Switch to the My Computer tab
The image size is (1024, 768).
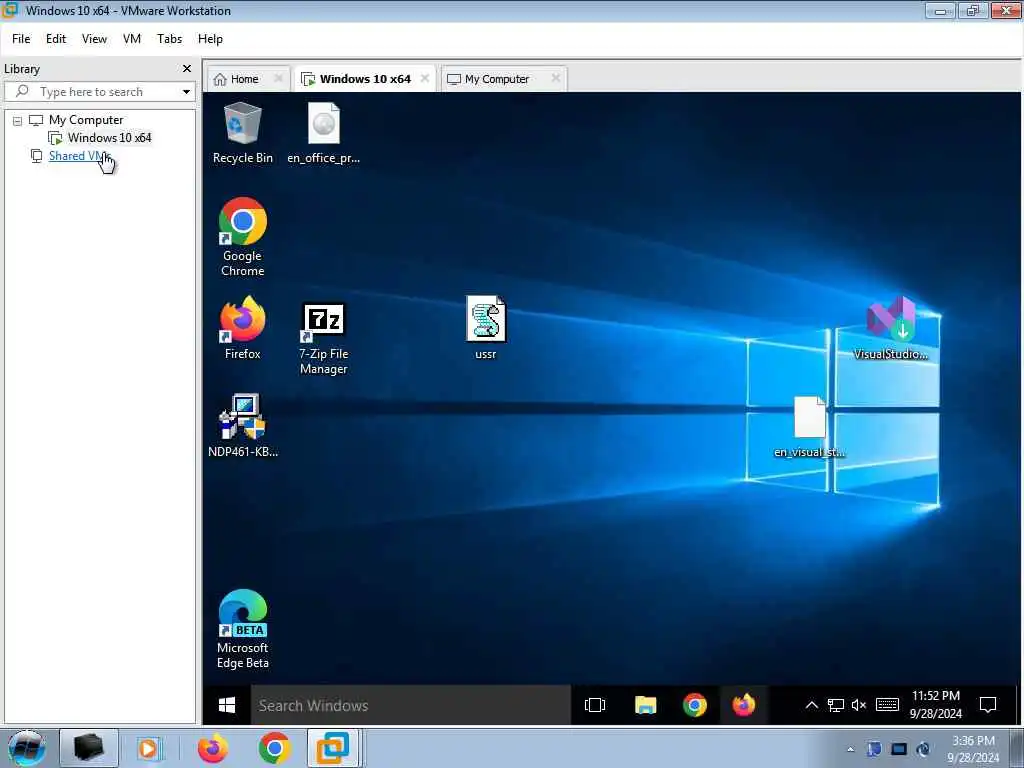coord(497,79)
